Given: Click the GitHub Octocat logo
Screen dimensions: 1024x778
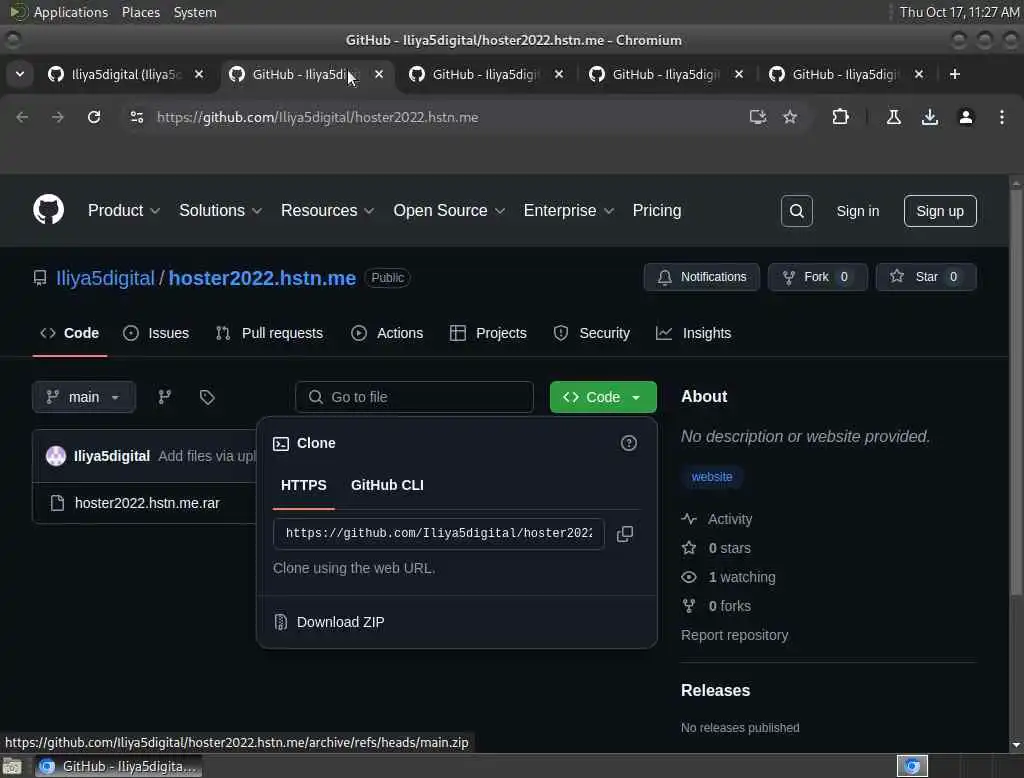Looking at the screenshot, I should pos(48,210).
